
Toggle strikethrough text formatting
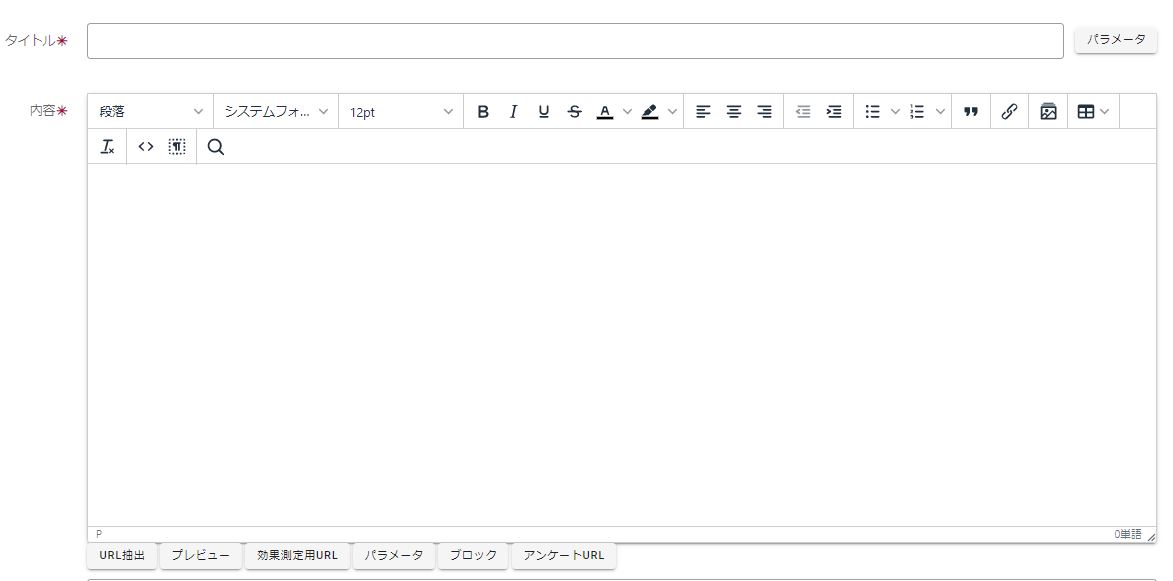574,112
